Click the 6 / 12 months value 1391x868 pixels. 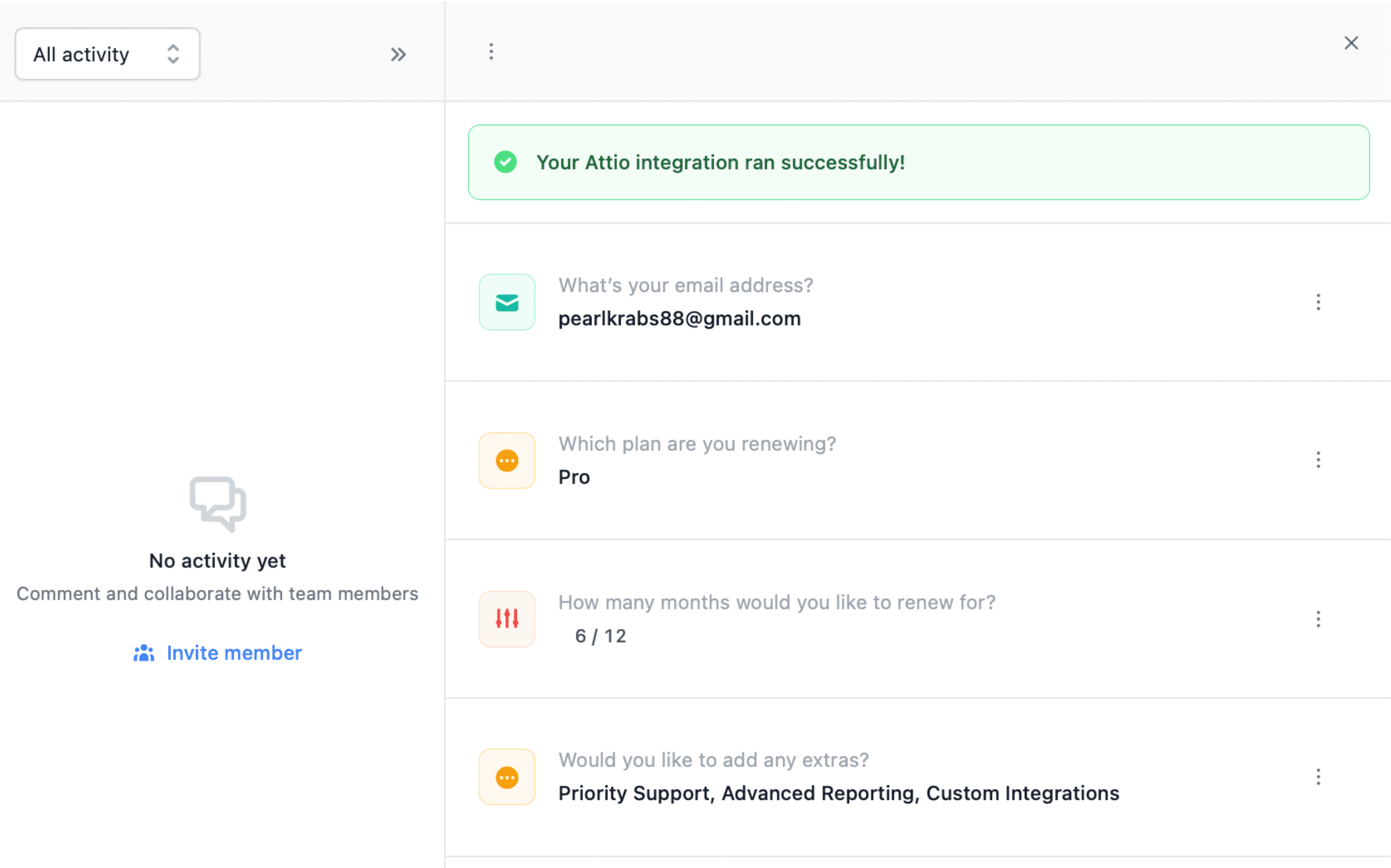(600, 636)
